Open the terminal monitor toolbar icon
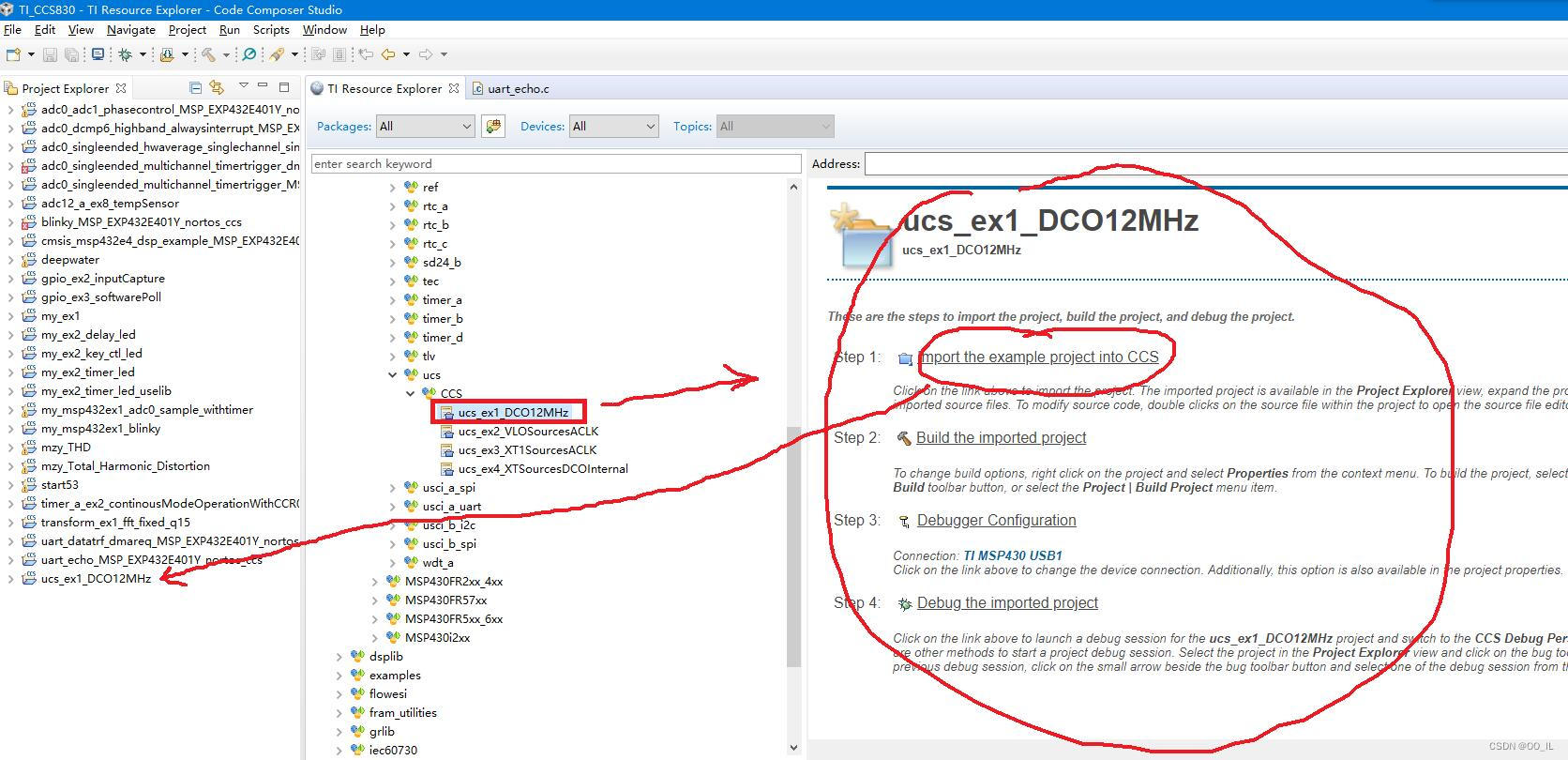The height and width of the screenshot is (760, 1568). (x=98, y=54)
